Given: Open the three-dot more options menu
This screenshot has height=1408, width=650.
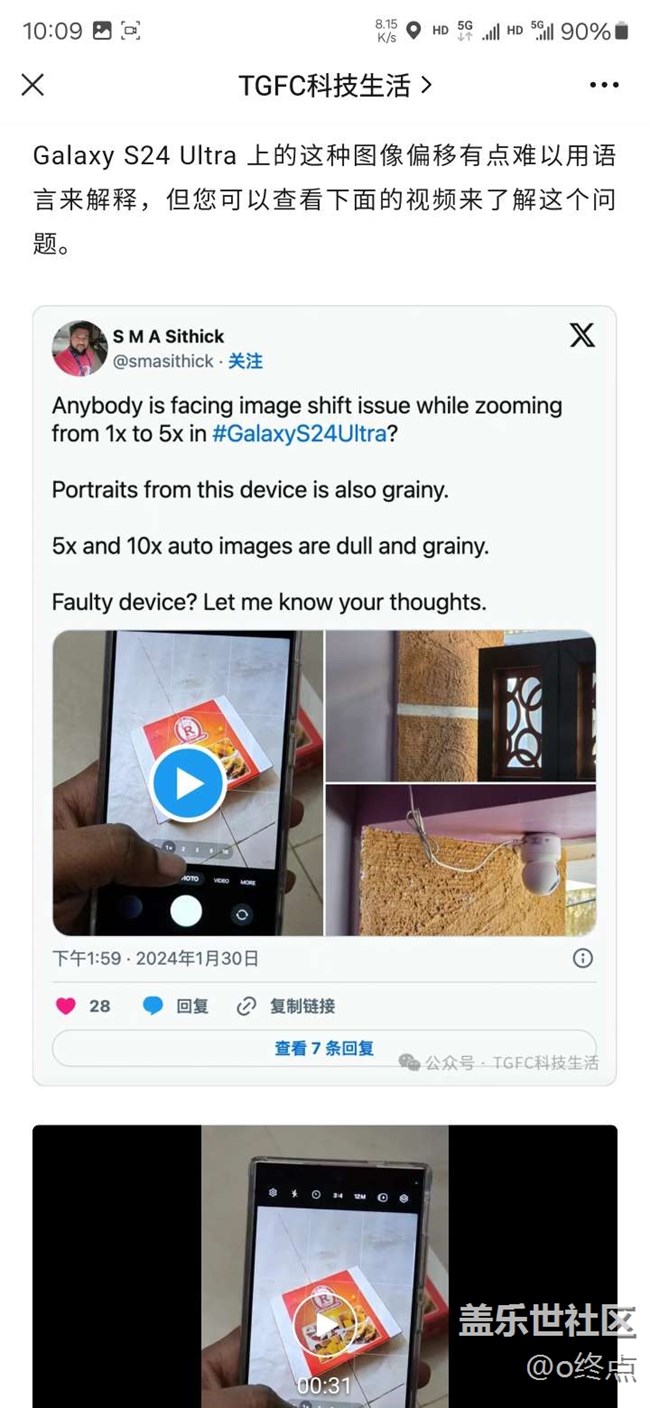Looking at the screenshot, I should pos(604,85).
